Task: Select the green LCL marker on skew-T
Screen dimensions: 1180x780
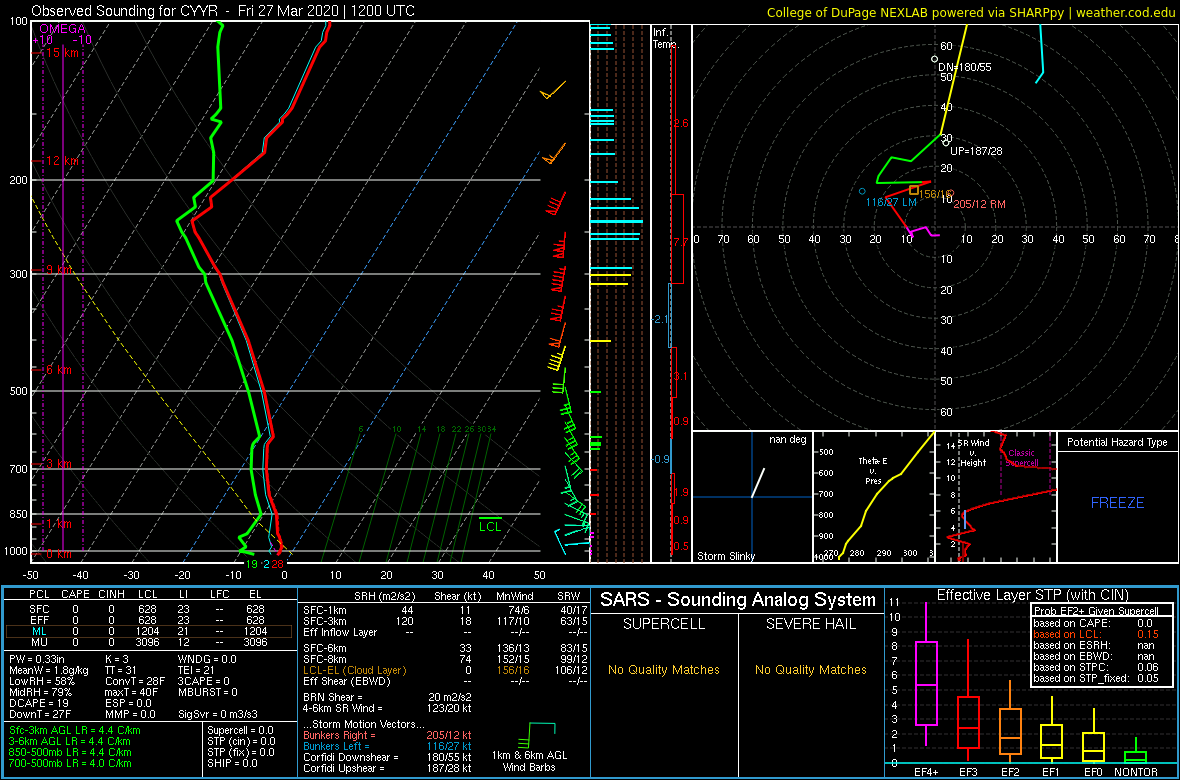Action: click(490, 526)
